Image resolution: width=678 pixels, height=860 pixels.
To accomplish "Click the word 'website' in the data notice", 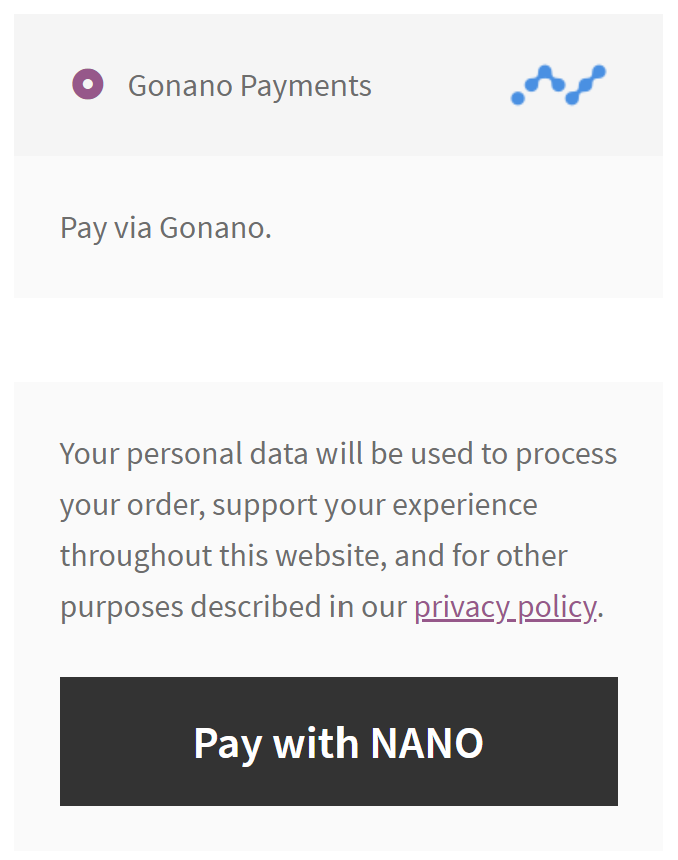I will tap(323, 556).
